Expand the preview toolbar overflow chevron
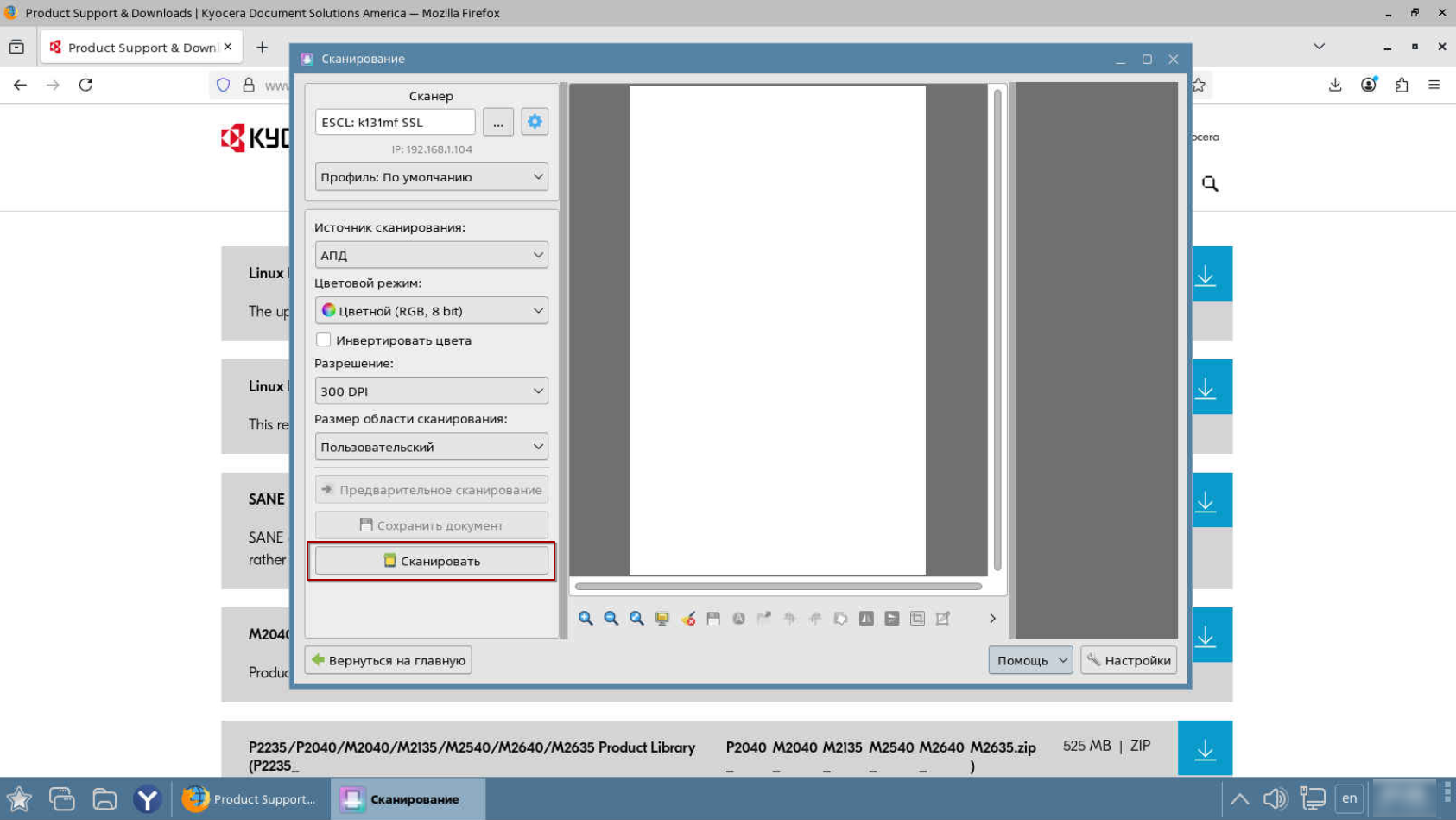 [992, 619]
